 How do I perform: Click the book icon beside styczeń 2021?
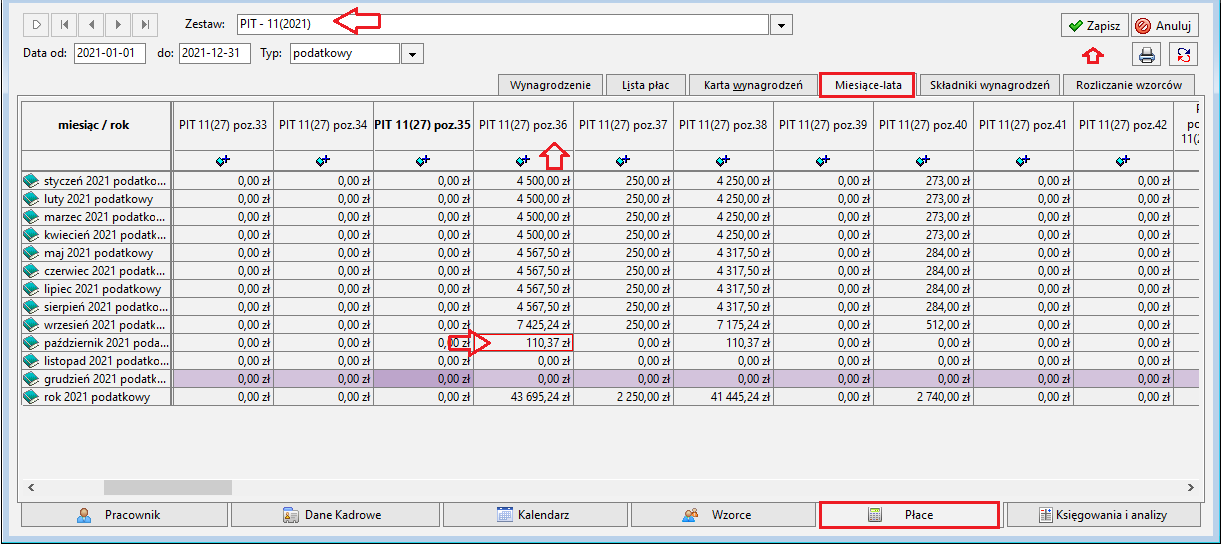point(31,181)
